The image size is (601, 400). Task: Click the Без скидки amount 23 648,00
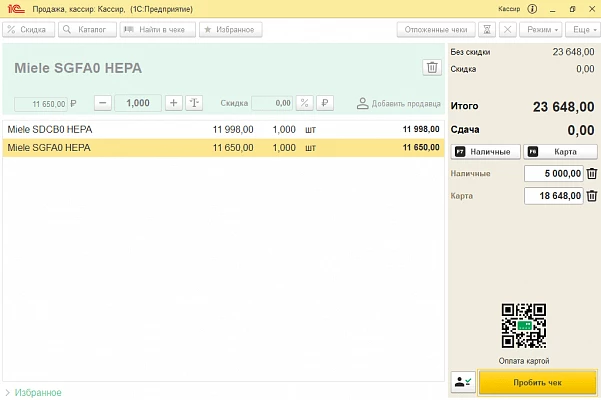point(573,52)
